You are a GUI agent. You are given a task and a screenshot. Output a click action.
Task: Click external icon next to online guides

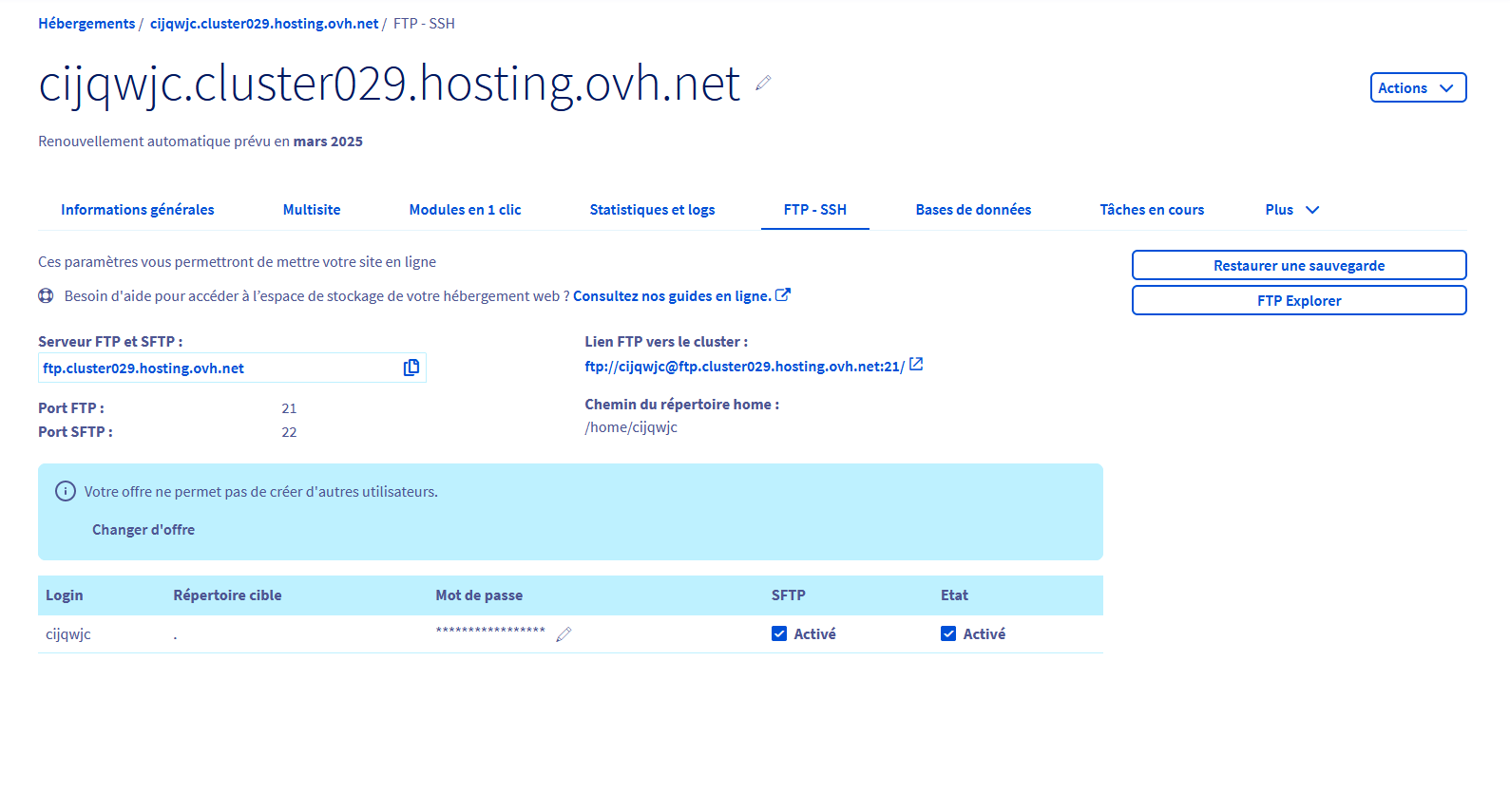click(x=783, y=295)
